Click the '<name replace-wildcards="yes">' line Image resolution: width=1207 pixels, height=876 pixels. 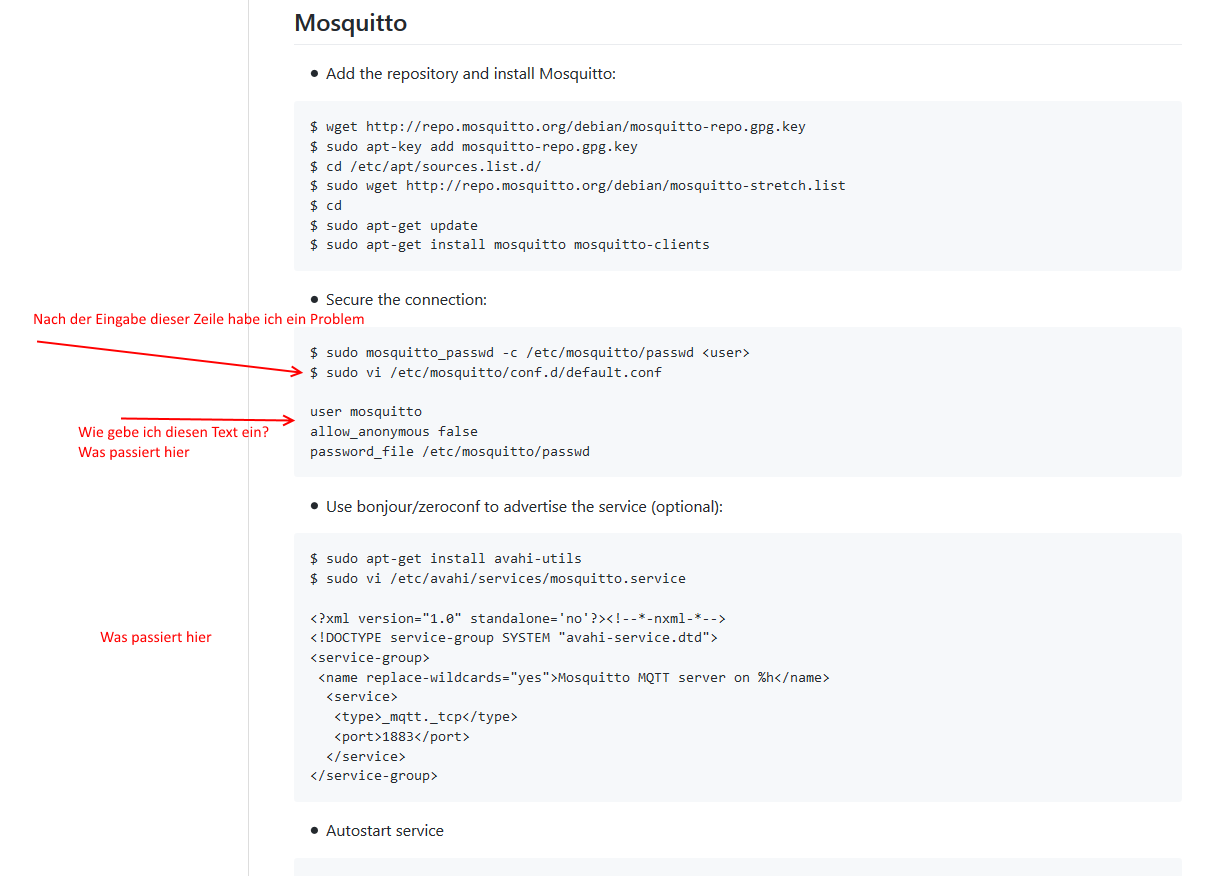pyautogui.click(x=574, y=678)
